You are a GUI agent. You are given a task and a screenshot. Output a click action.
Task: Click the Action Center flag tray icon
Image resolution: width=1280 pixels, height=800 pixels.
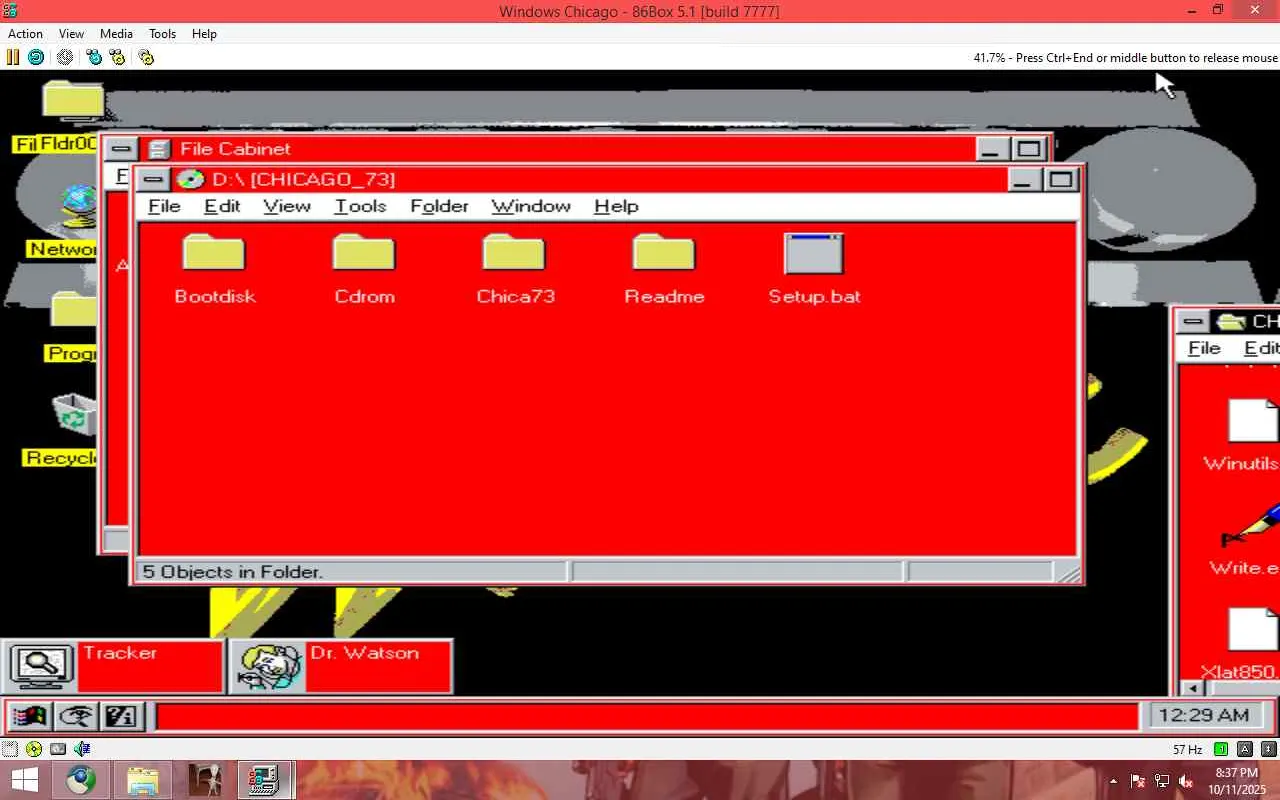click(1138, 781)
